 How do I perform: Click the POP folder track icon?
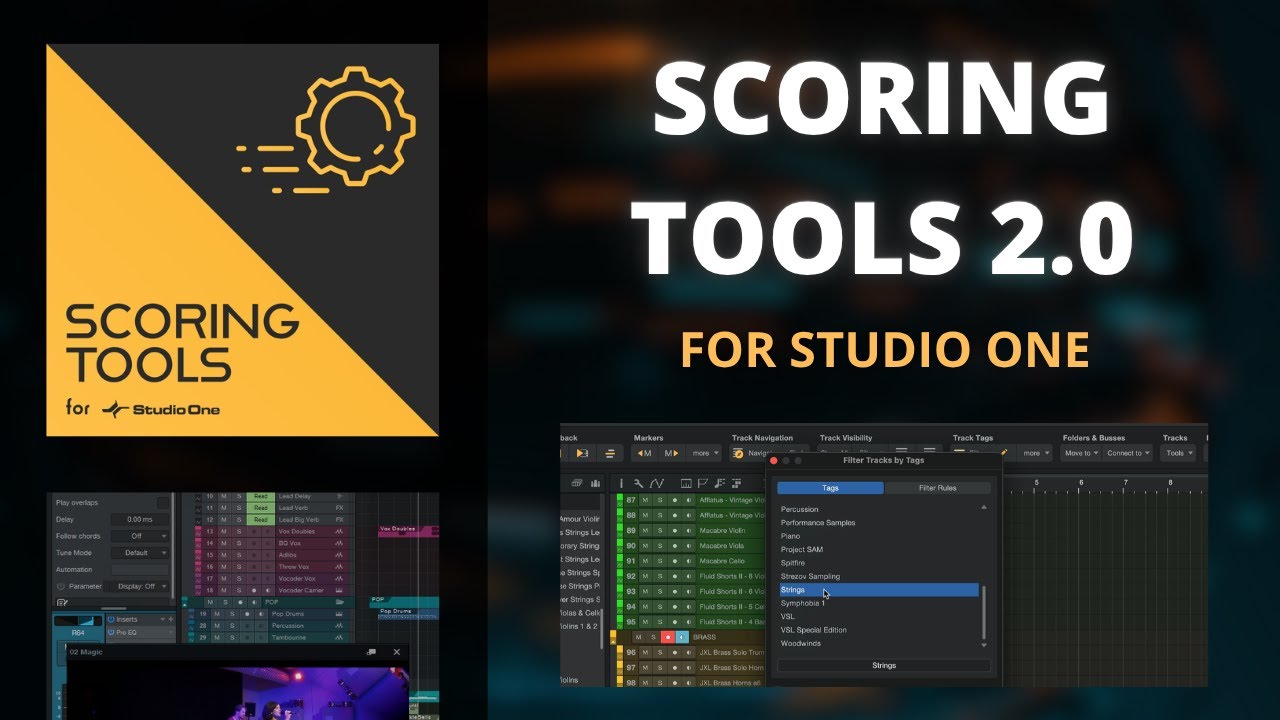point(338,602)
